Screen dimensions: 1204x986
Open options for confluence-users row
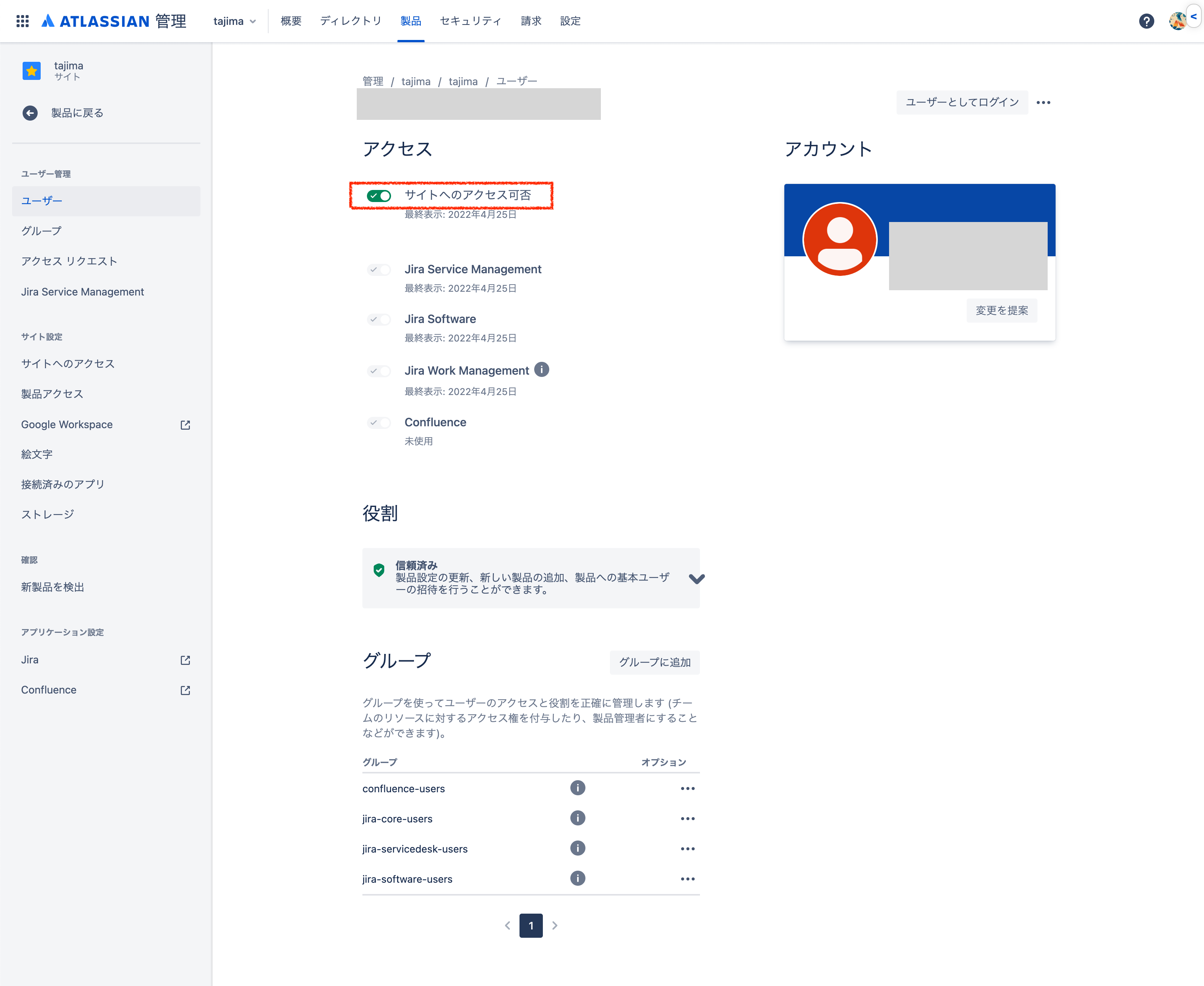click(688, 788)
